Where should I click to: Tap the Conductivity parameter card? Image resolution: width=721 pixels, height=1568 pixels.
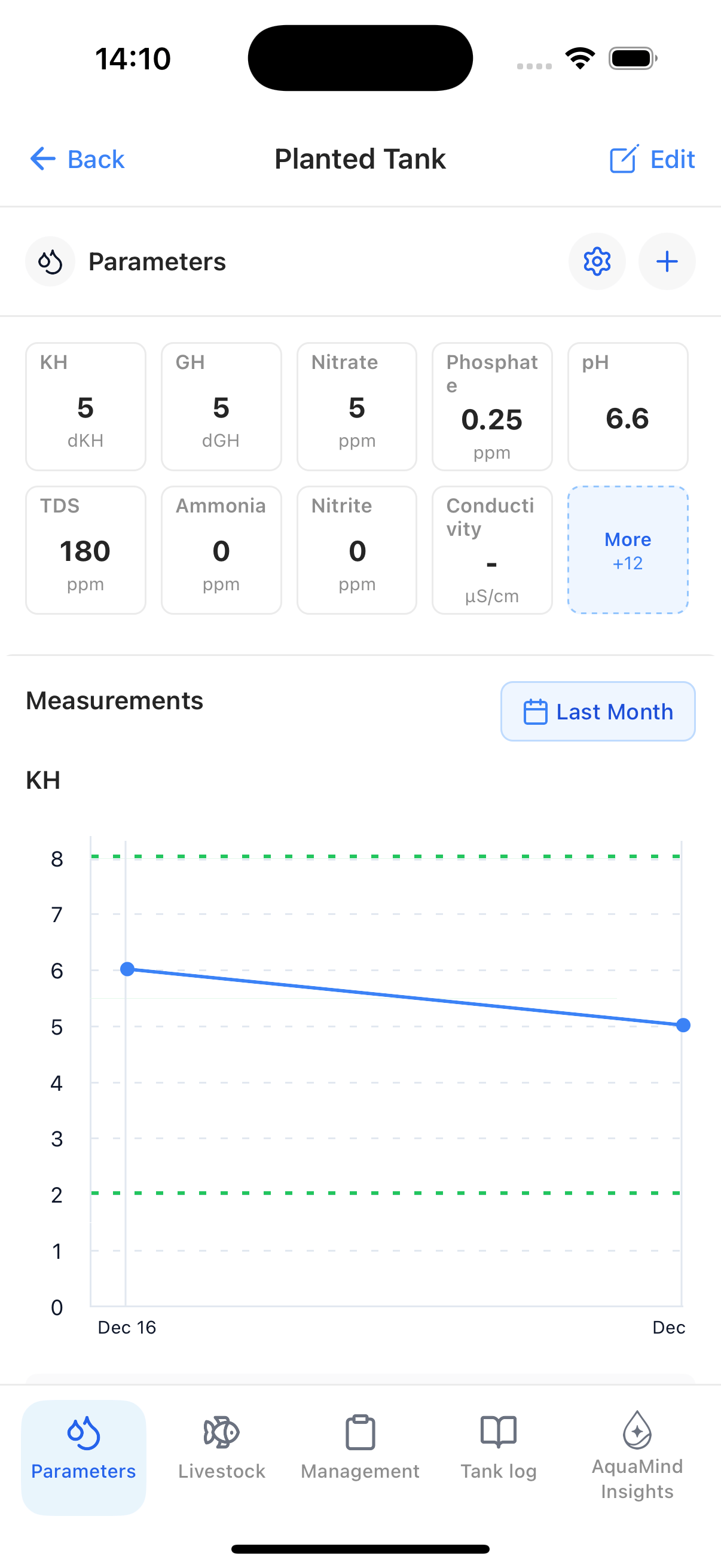coord(491,550)
